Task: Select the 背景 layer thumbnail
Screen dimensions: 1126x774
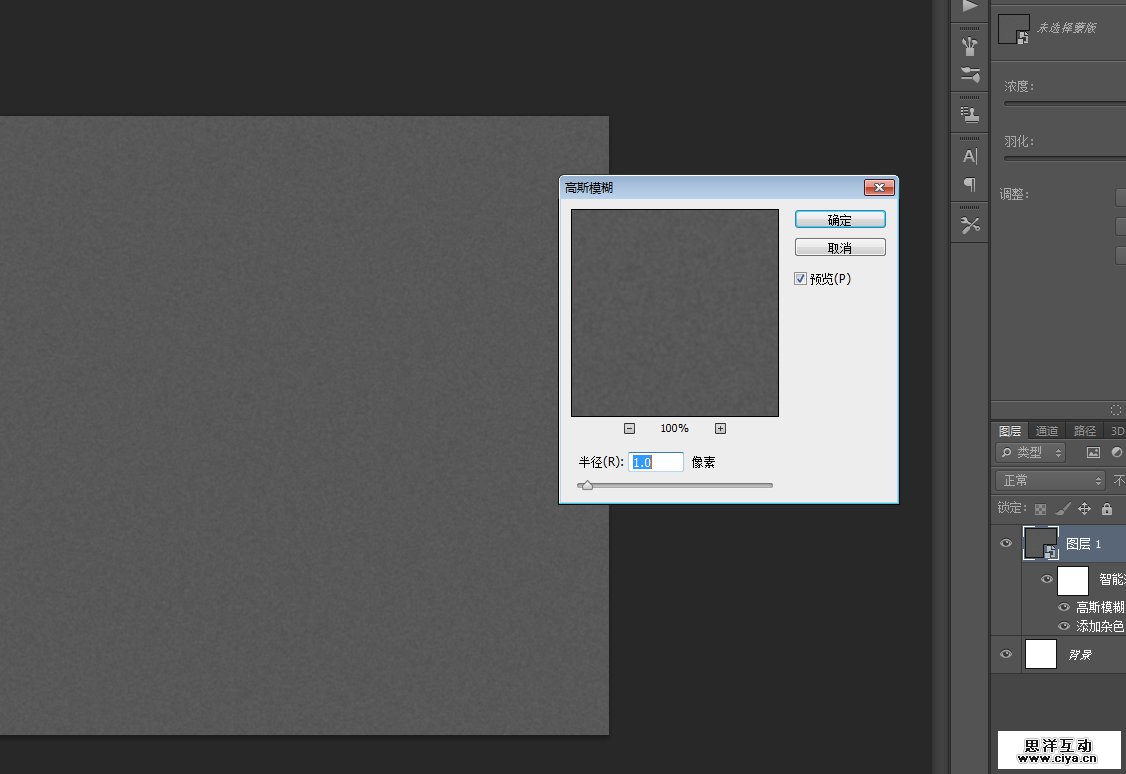Action: [1041, 654]
